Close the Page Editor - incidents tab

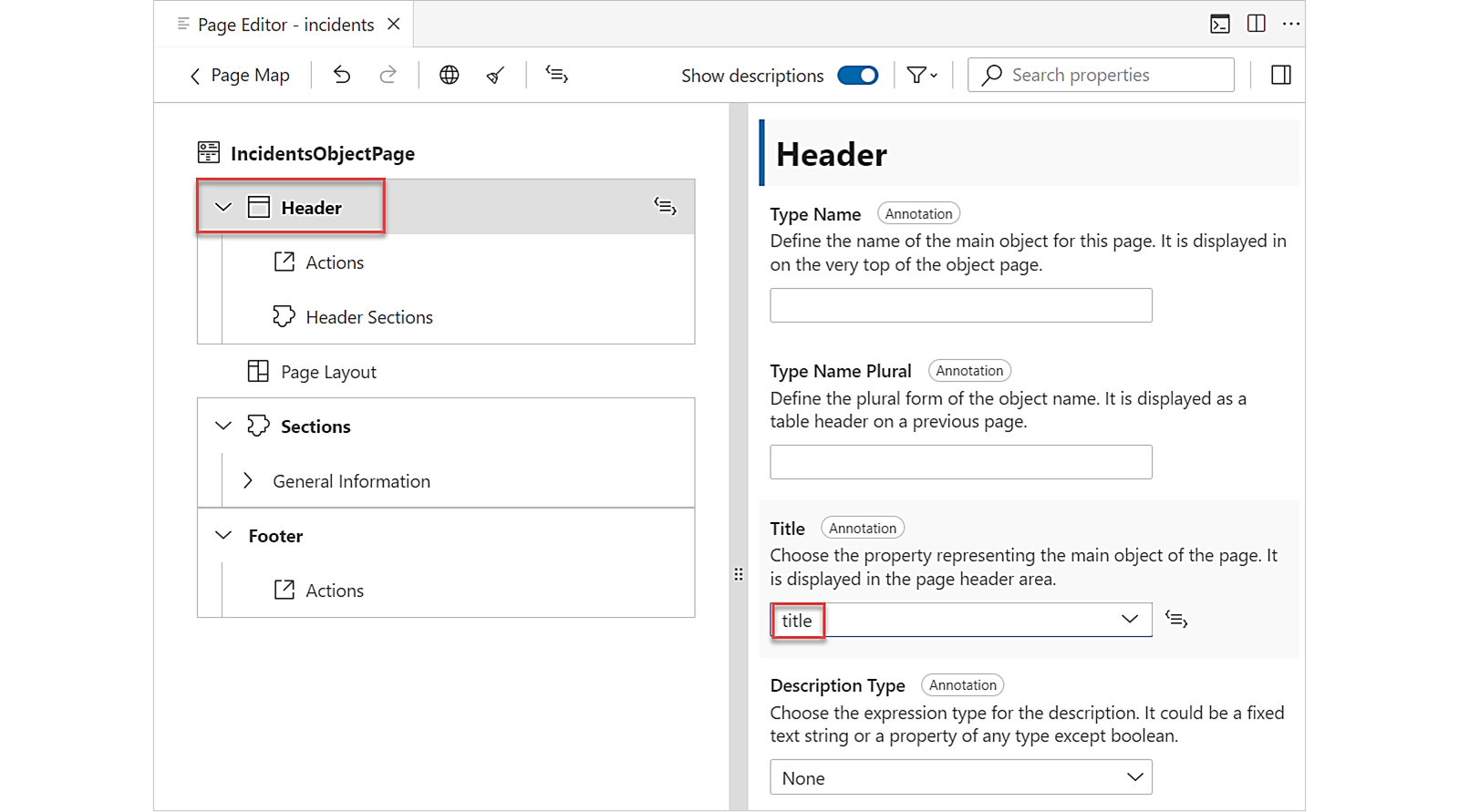[x=394, y=24]
